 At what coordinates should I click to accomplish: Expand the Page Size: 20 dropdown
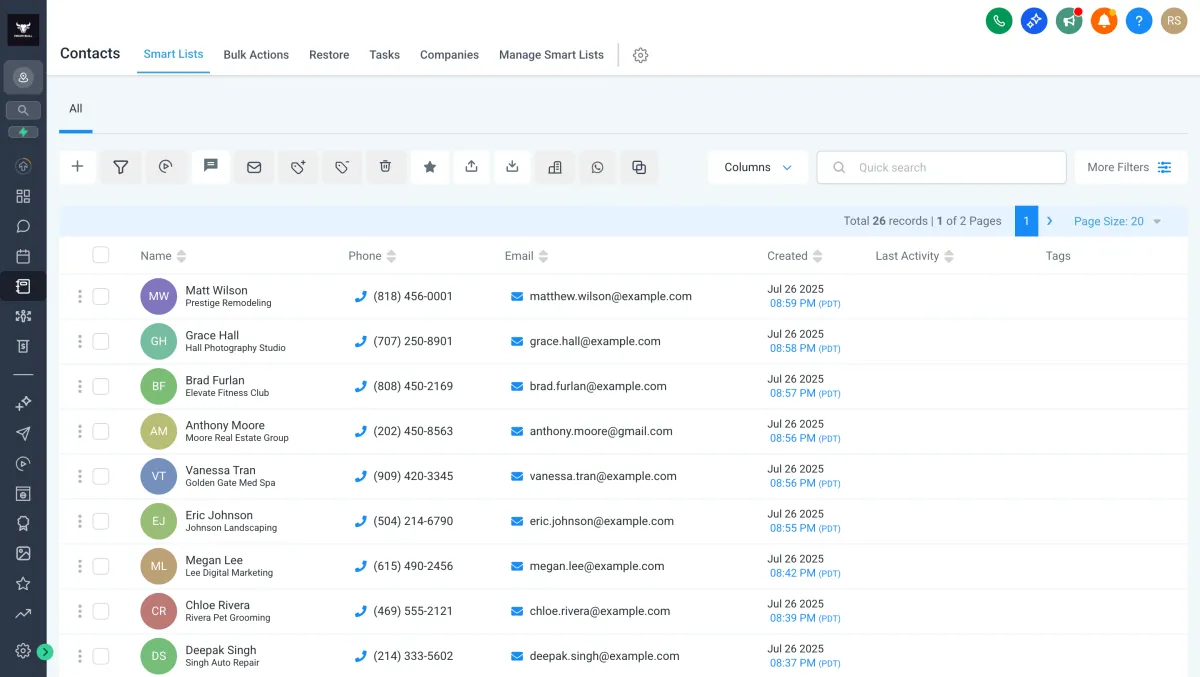pyautogui.click(x=1117, y=221)
